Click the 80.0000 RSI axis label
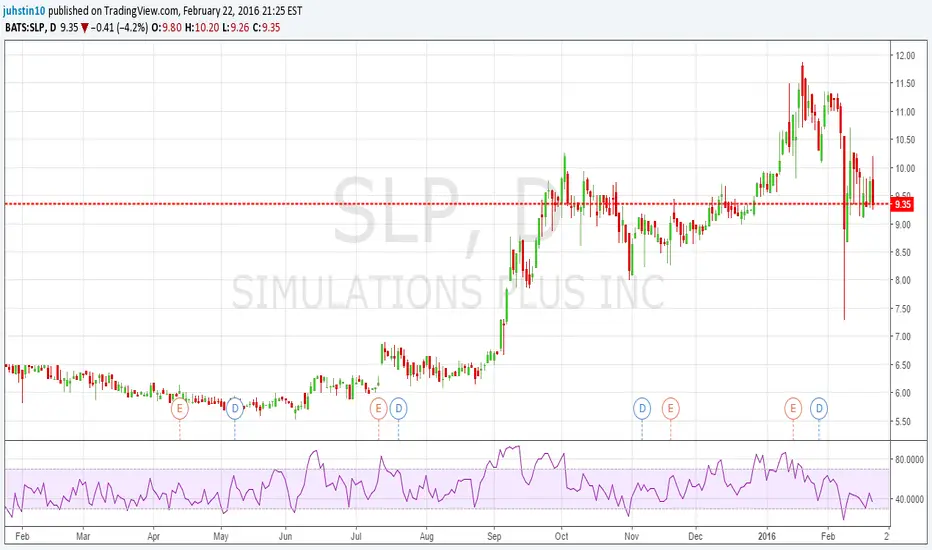This screenshot has height=550, width=932. (909, 460)
